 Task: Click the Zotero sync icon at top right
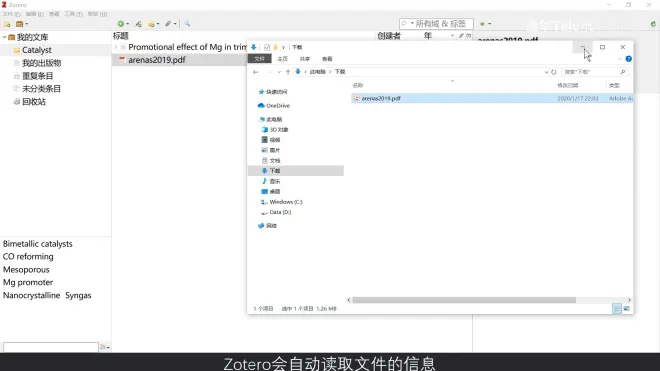point(653,24)
